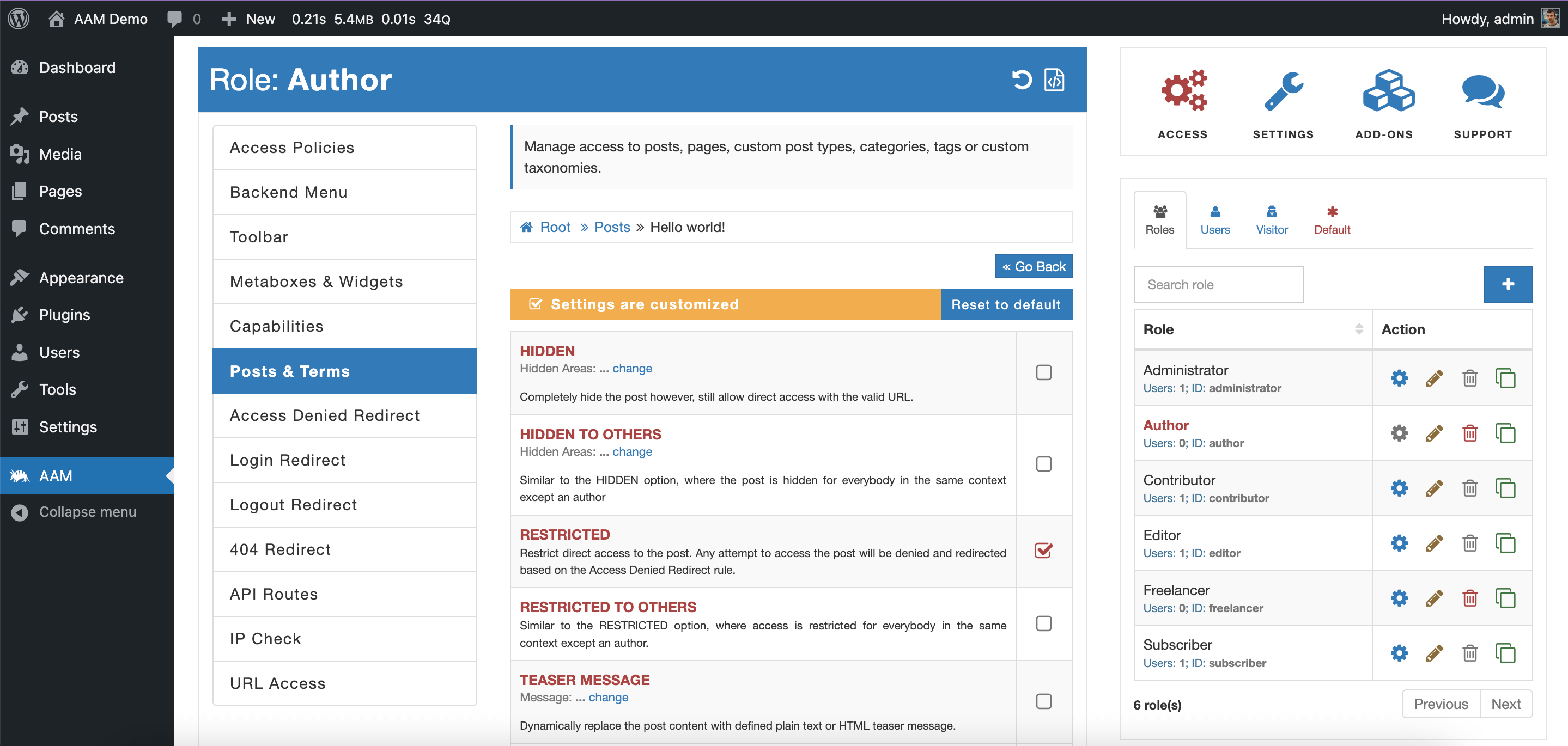Image resolution: width=1568 pixels, height=746 pixels.
Task: Open API Routes section
Action: point(344,594)
